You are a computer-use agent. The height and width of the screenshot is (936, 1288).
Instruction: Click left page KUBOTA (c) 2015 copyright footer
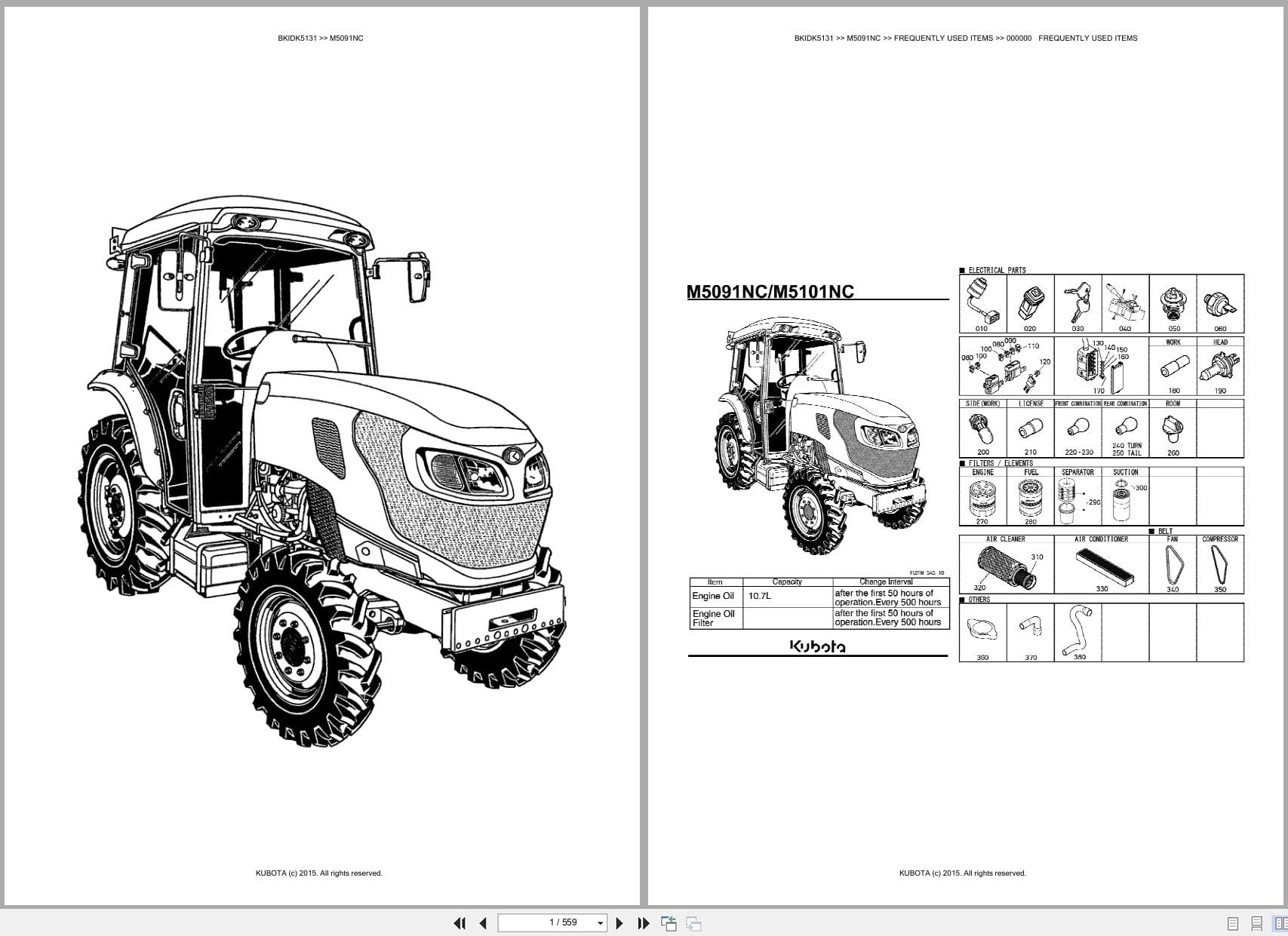pos(319,873)
